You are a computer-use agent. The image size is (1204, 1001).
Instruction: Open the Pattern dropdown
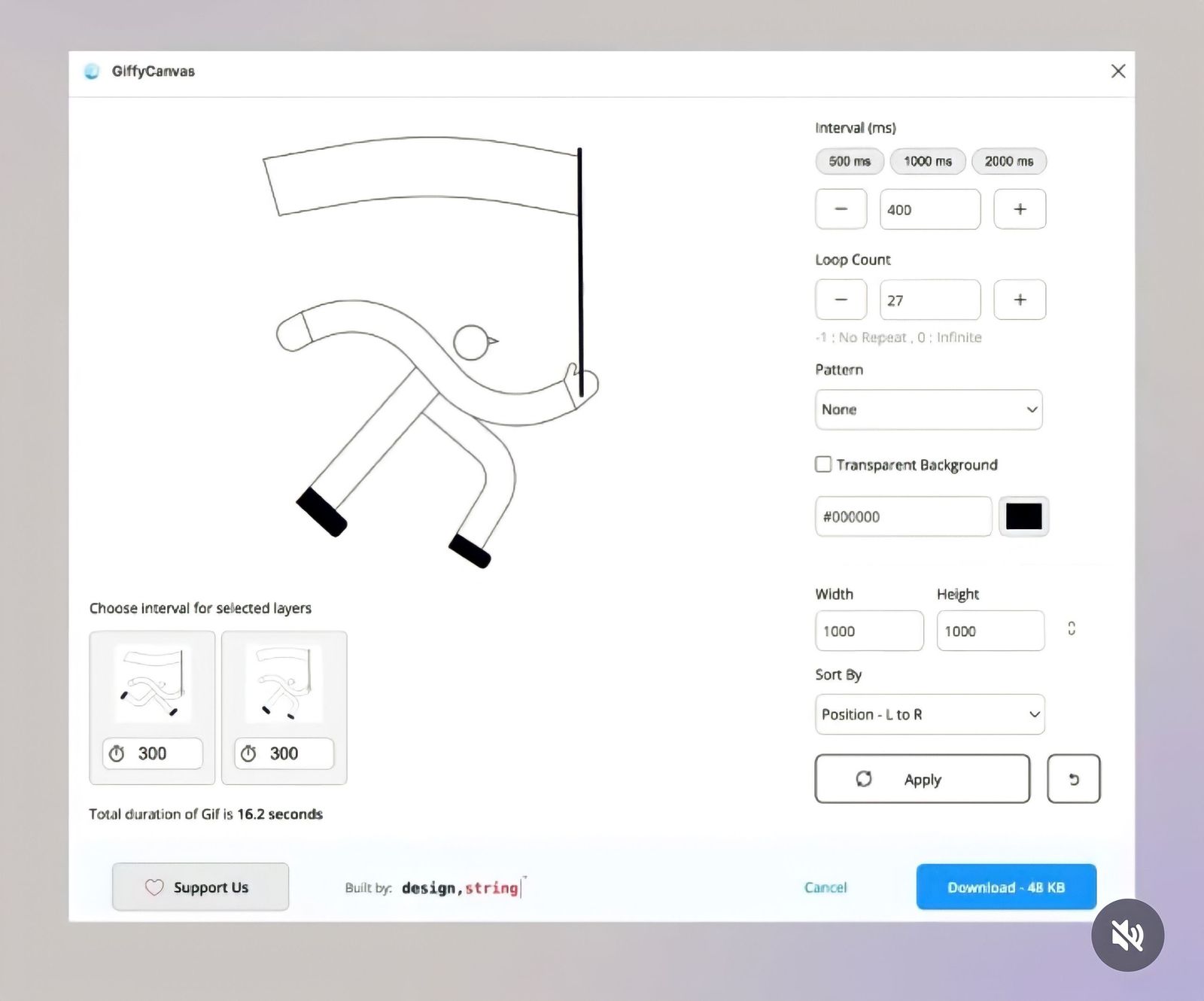click(x=928, y=409)
